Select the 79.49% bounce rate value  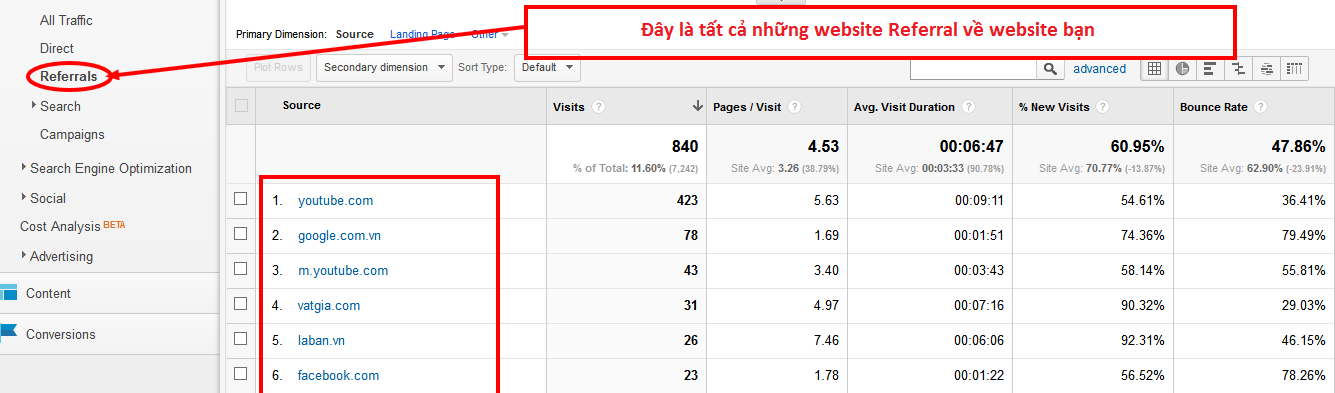click(1305, 236)
